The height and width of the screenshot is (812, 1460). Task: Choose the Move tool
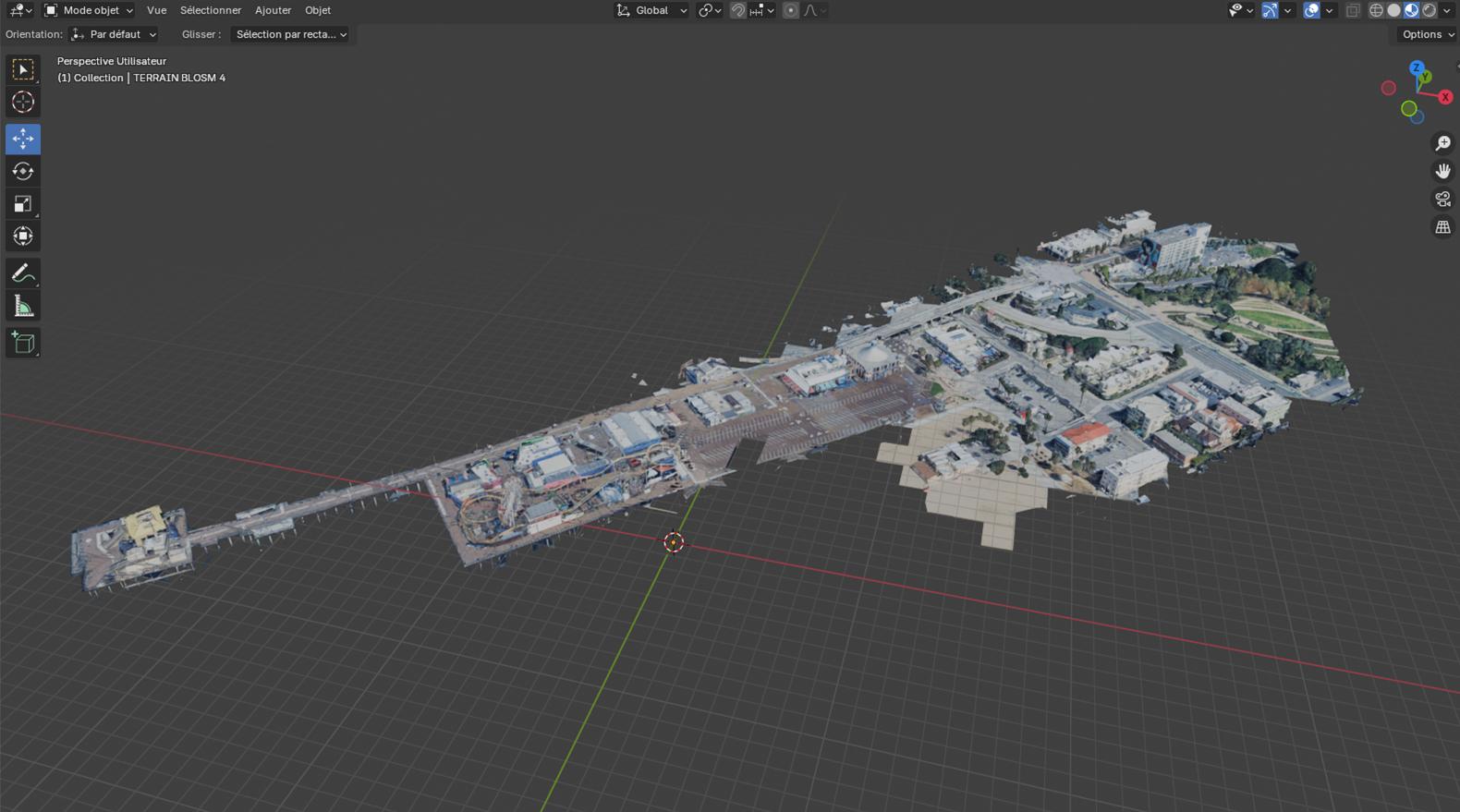tap(23, 139)
